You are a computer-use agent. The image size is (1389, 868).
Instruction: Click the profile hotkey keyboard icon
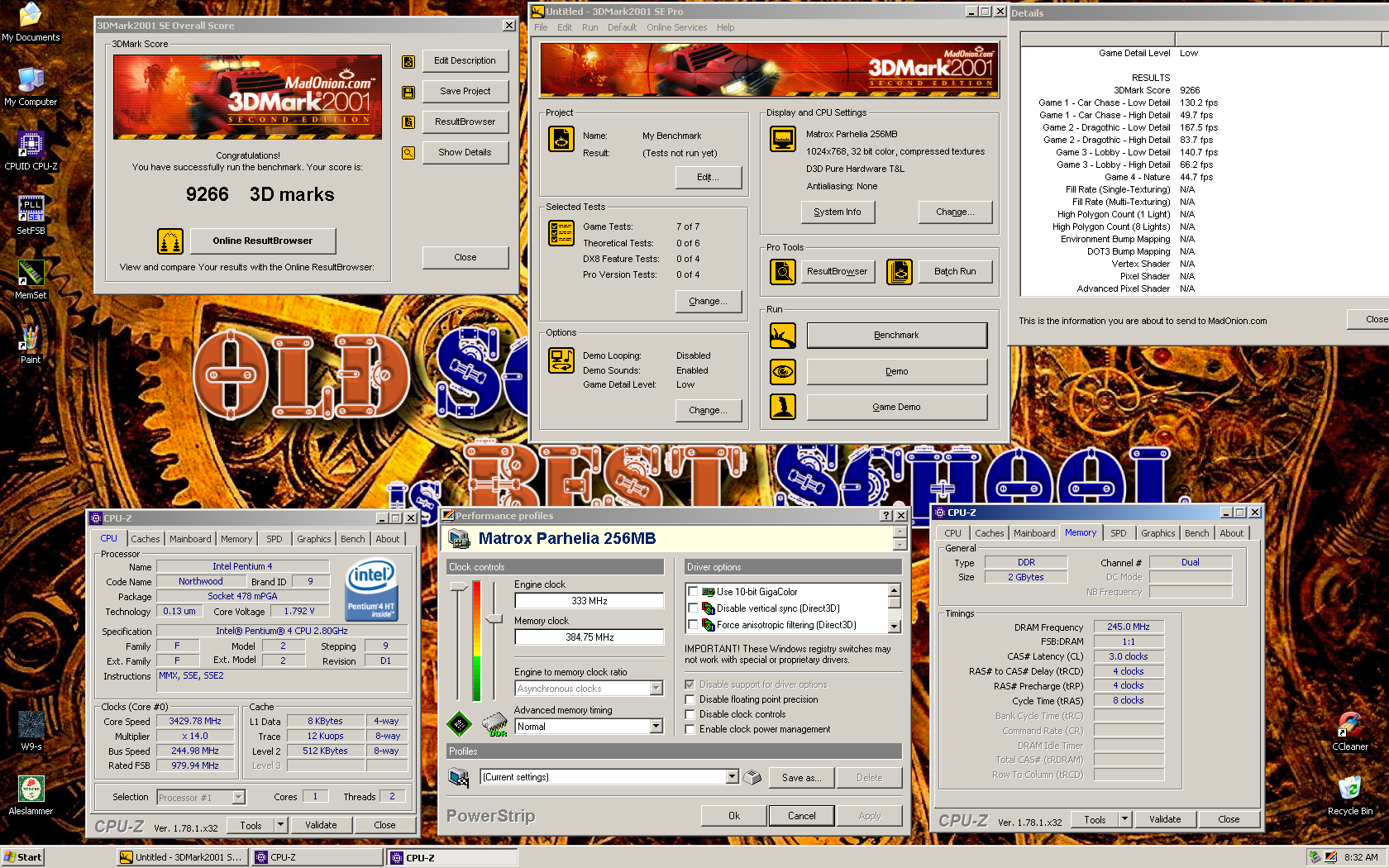pos(752,777)
